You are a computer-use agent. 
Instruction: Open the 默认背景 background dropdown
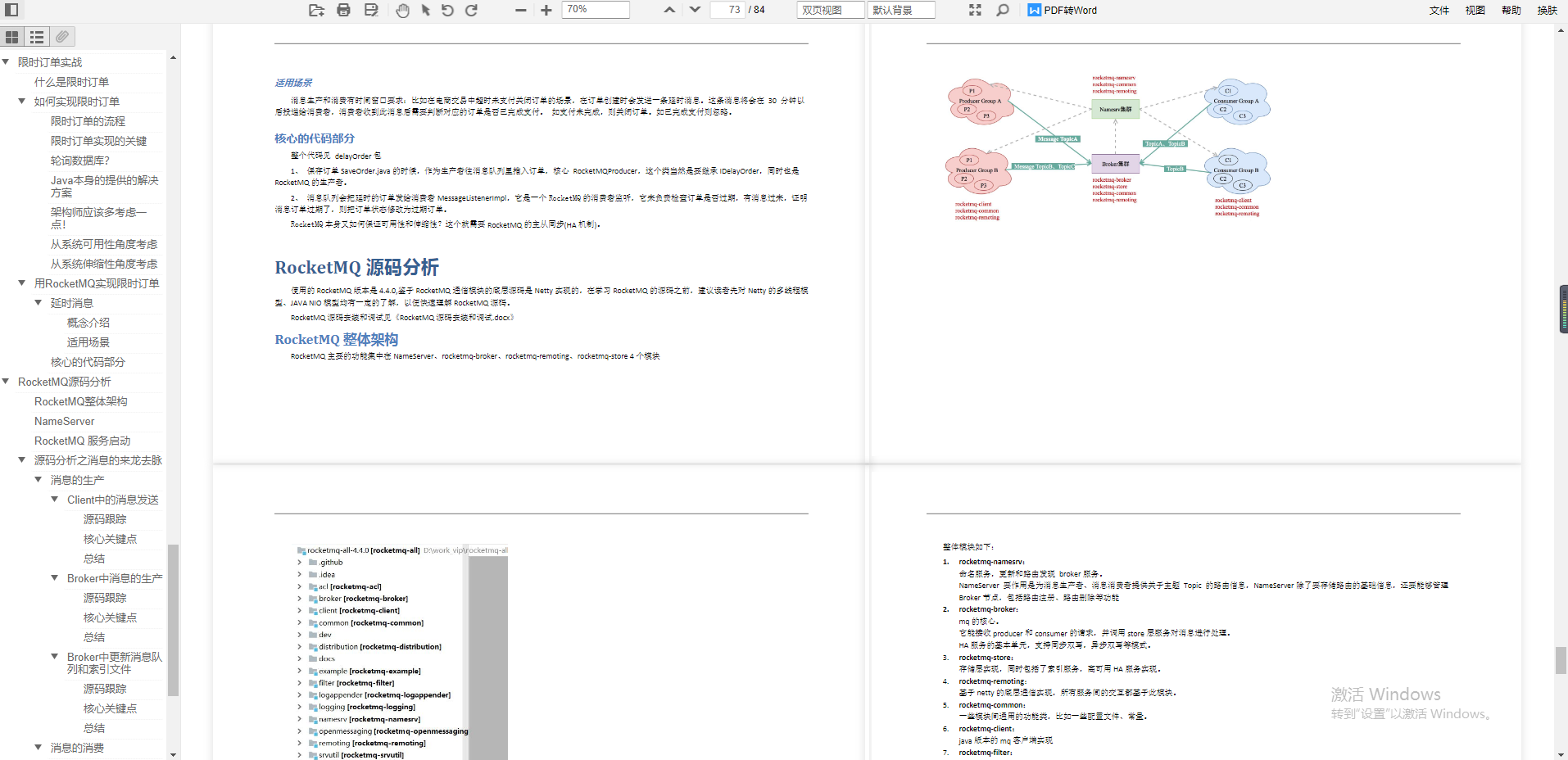pos(901,10)
